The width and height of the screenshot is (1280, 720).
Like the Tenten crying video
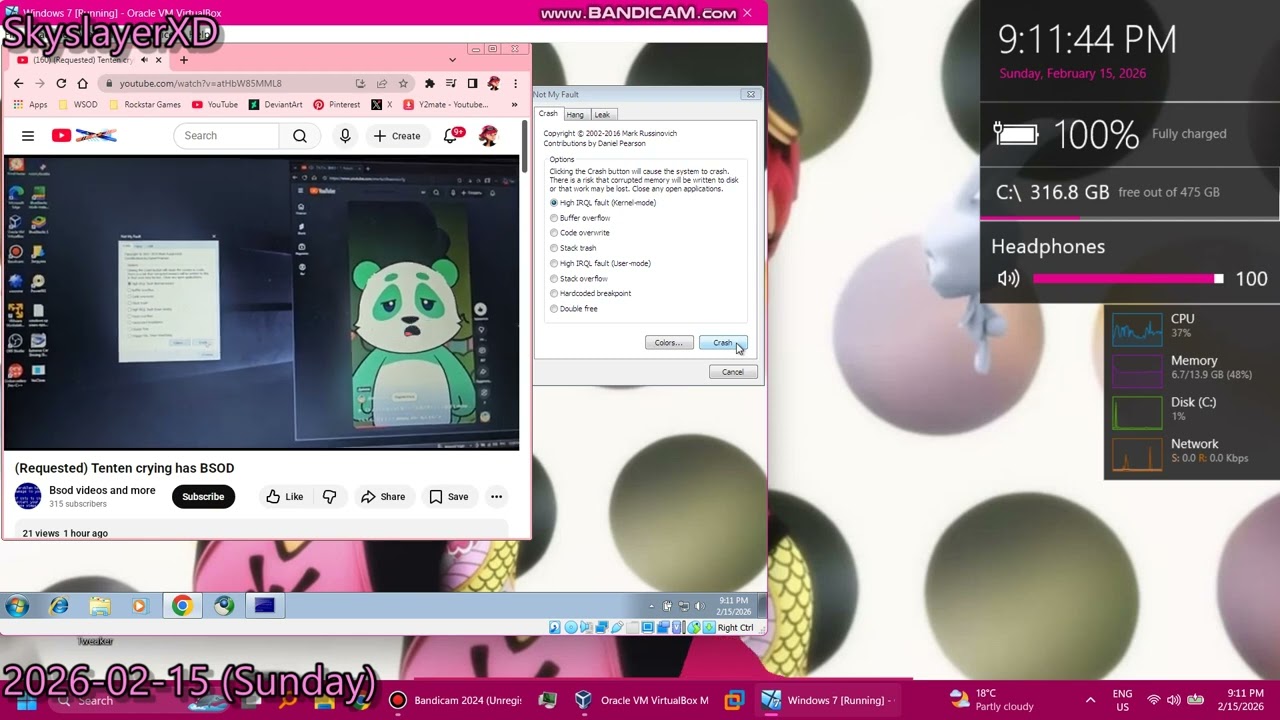pyautogui.click(x=284, y=497)
